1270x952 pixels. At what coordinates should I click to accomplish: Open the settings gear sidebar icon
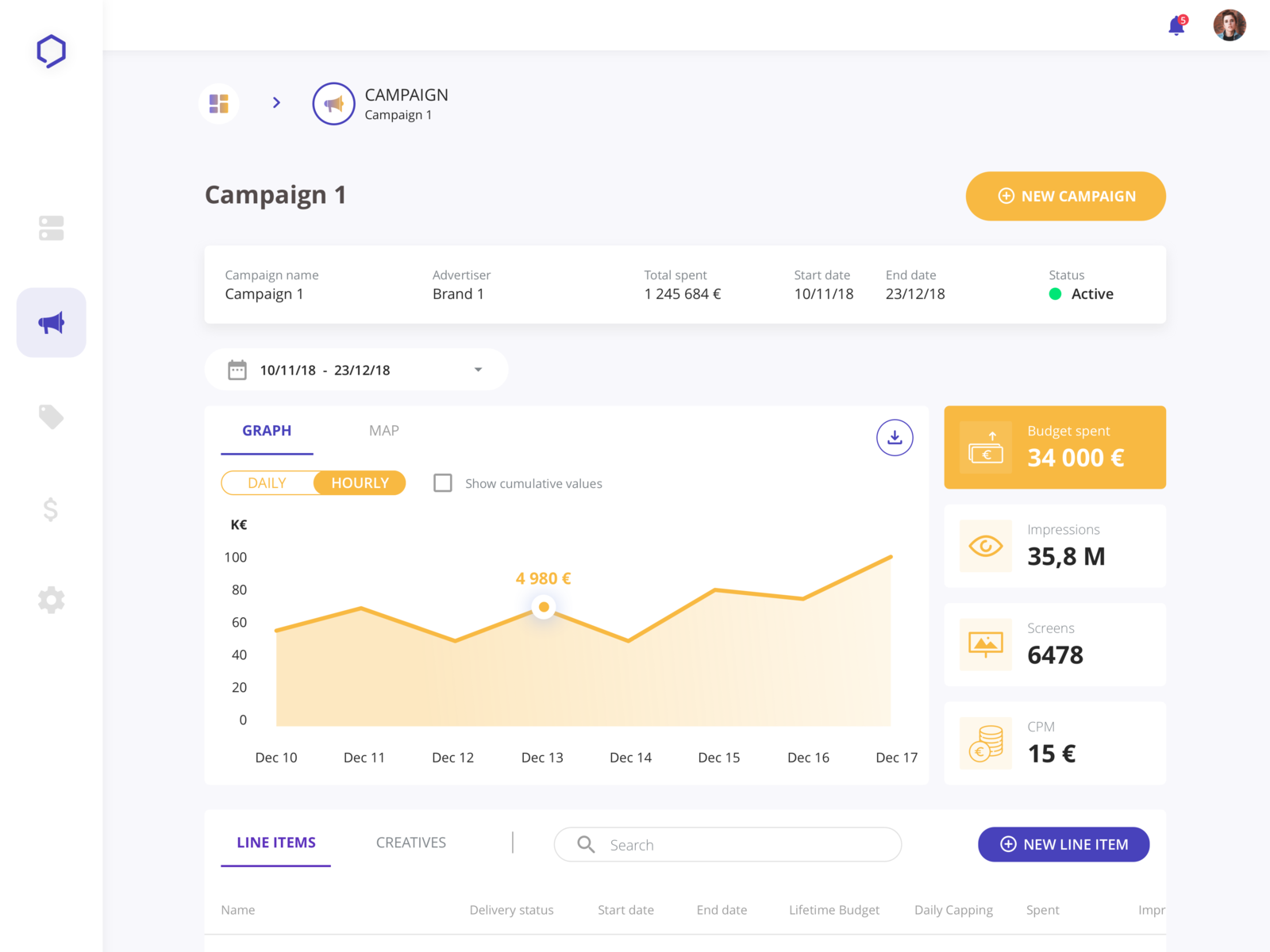[x=51, y=600]
